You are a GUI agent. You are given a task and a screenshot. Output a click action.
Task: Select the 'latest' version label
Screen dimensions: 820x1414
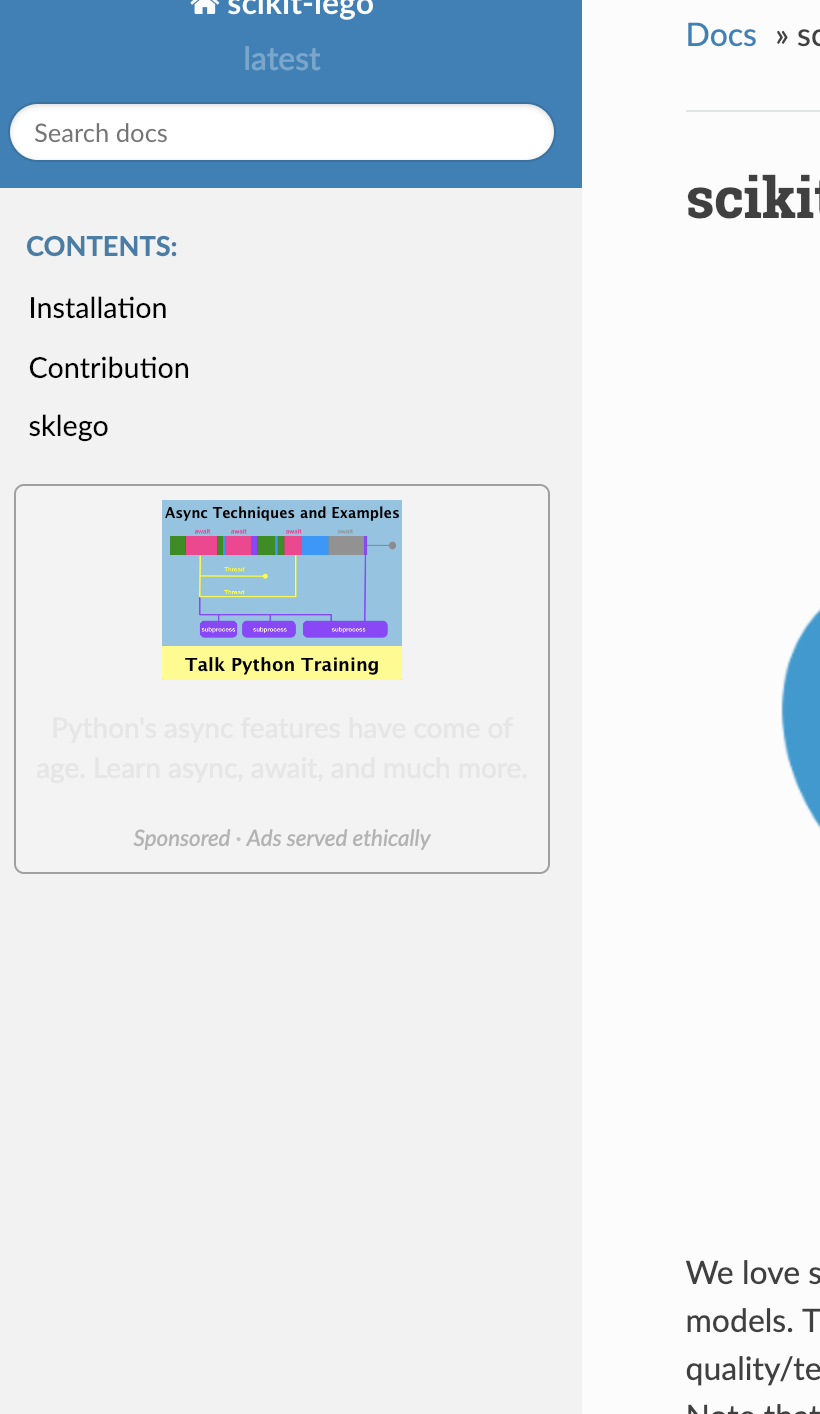click(282, 59)
